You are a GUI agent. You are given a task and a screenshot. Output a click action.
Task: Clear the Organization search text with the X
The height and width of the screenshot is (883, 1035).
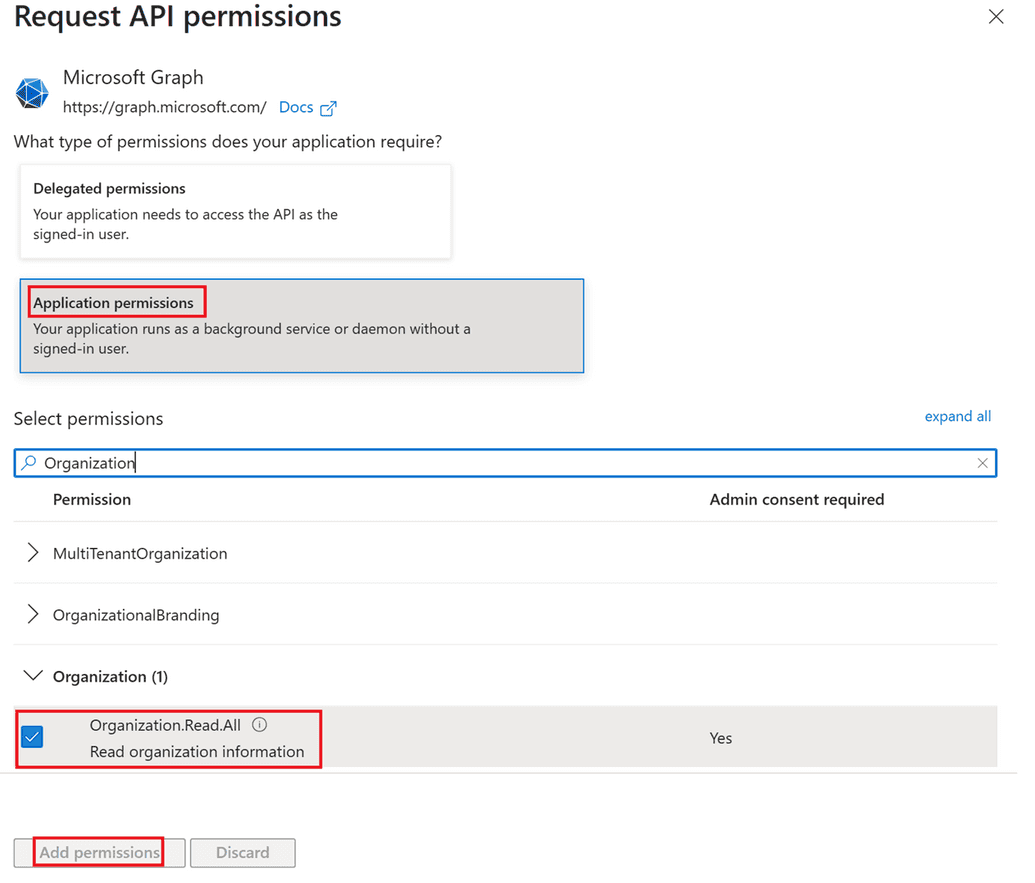982,463
